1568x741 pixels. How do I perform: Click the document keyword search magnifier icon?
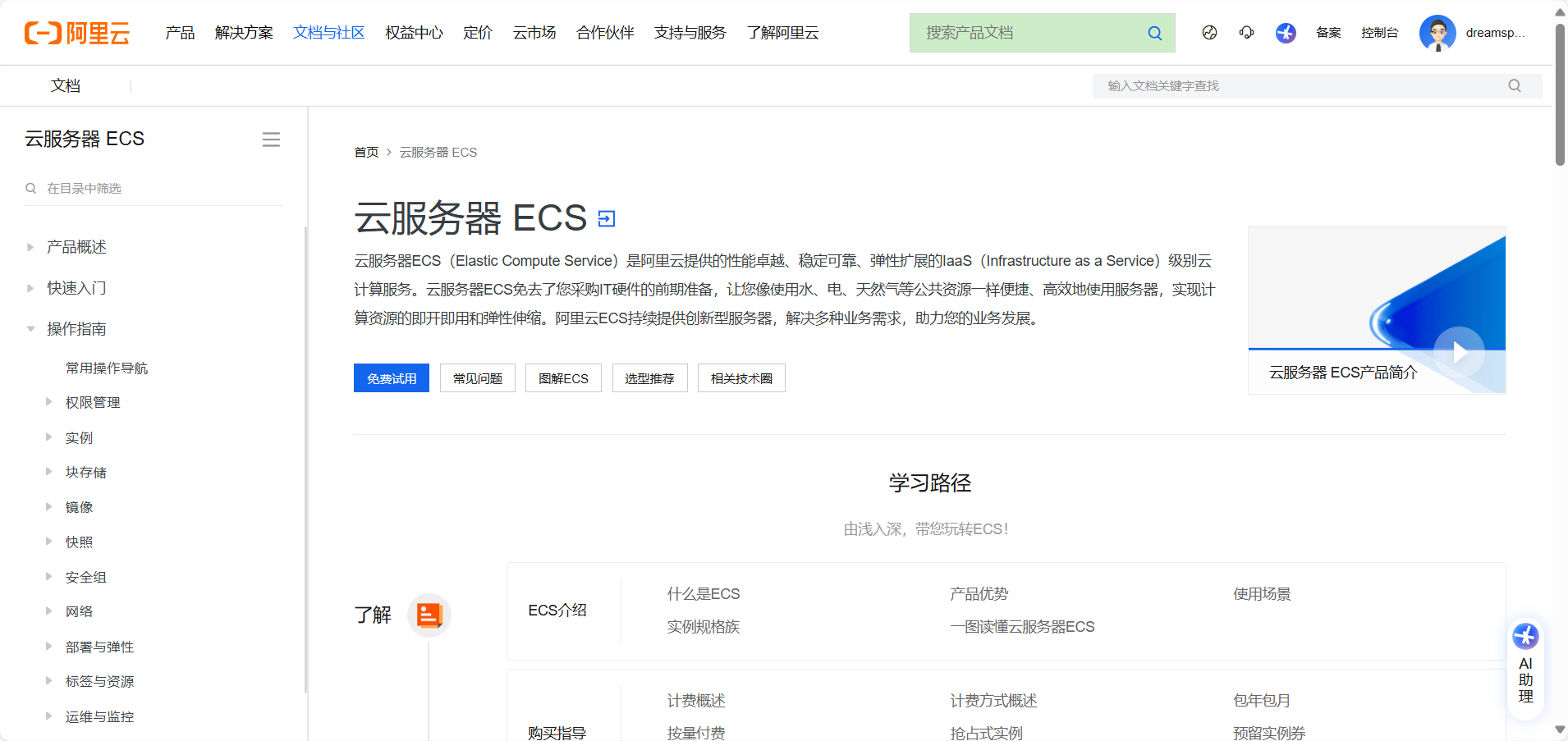pos(1515,85)
